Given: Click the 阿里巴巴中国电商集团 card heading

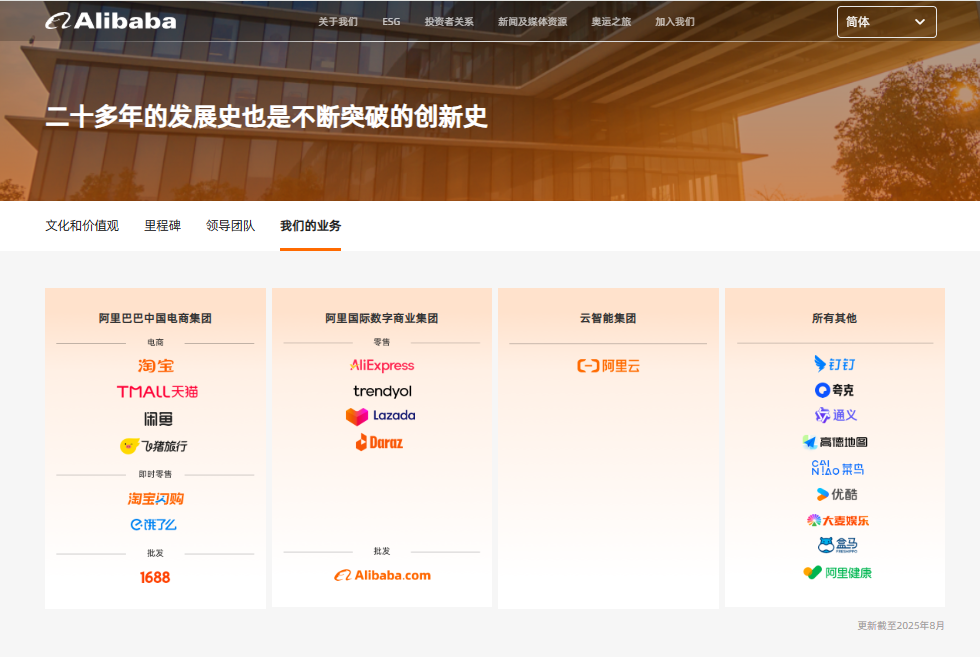Looking at the screenshot, I should pos(155,318).
